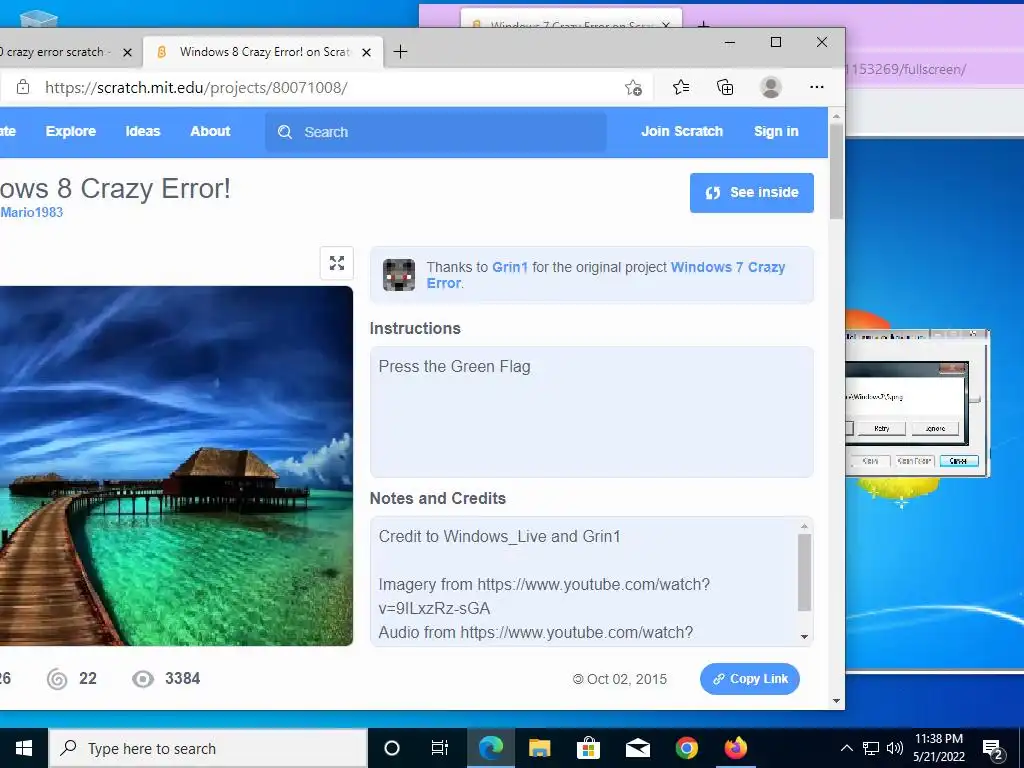This screenshot has height=768, width=1024.
Task: Click the address bar URL
Action: click(x=196, y=88)
